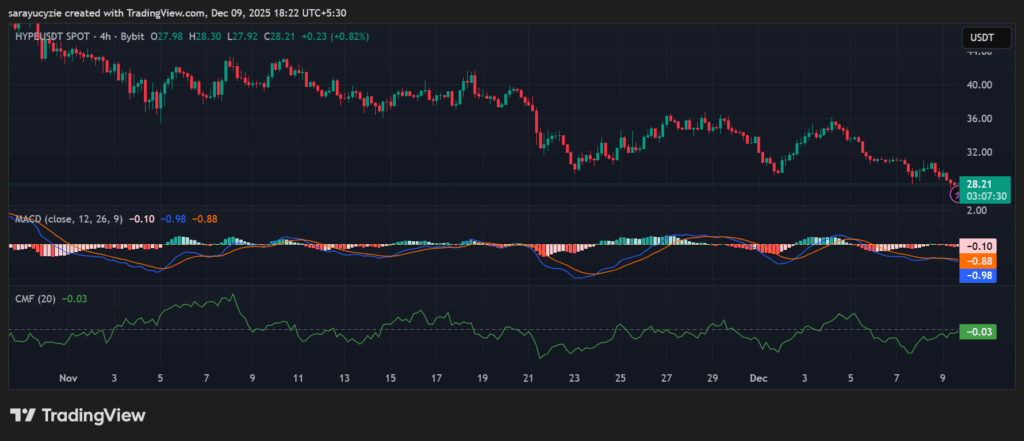Open the USDT currency selector

[979, 37]
